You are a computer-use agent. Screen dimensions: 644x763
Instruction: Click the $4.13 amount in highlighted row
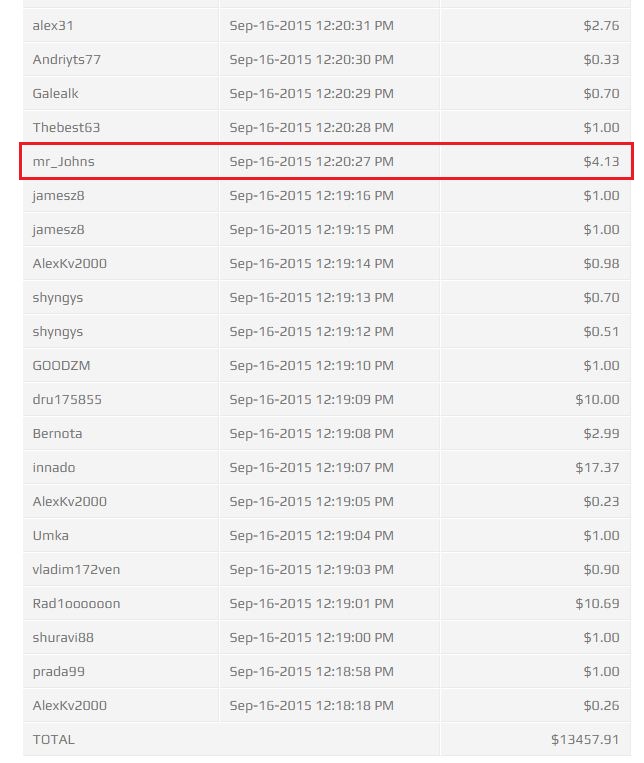pos(601,161)
